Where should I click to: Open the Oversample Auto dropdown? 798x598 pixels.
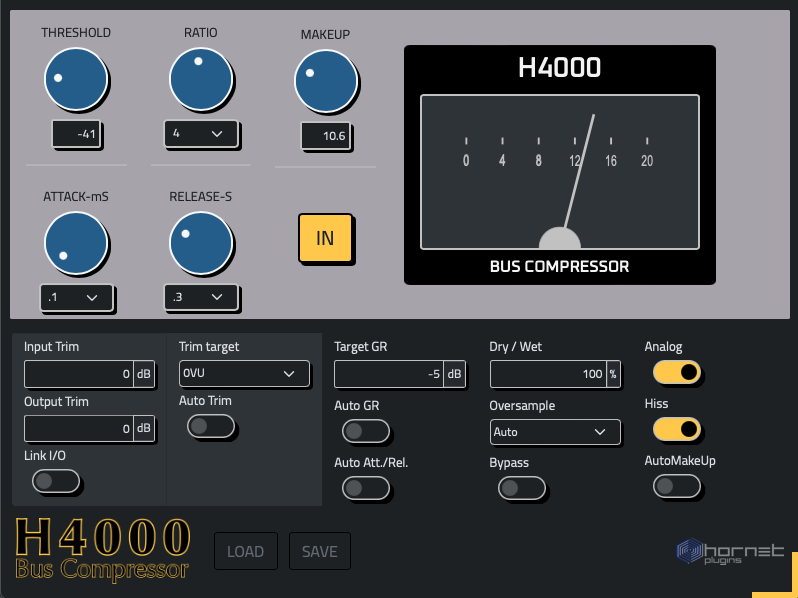tap(555, 432)
